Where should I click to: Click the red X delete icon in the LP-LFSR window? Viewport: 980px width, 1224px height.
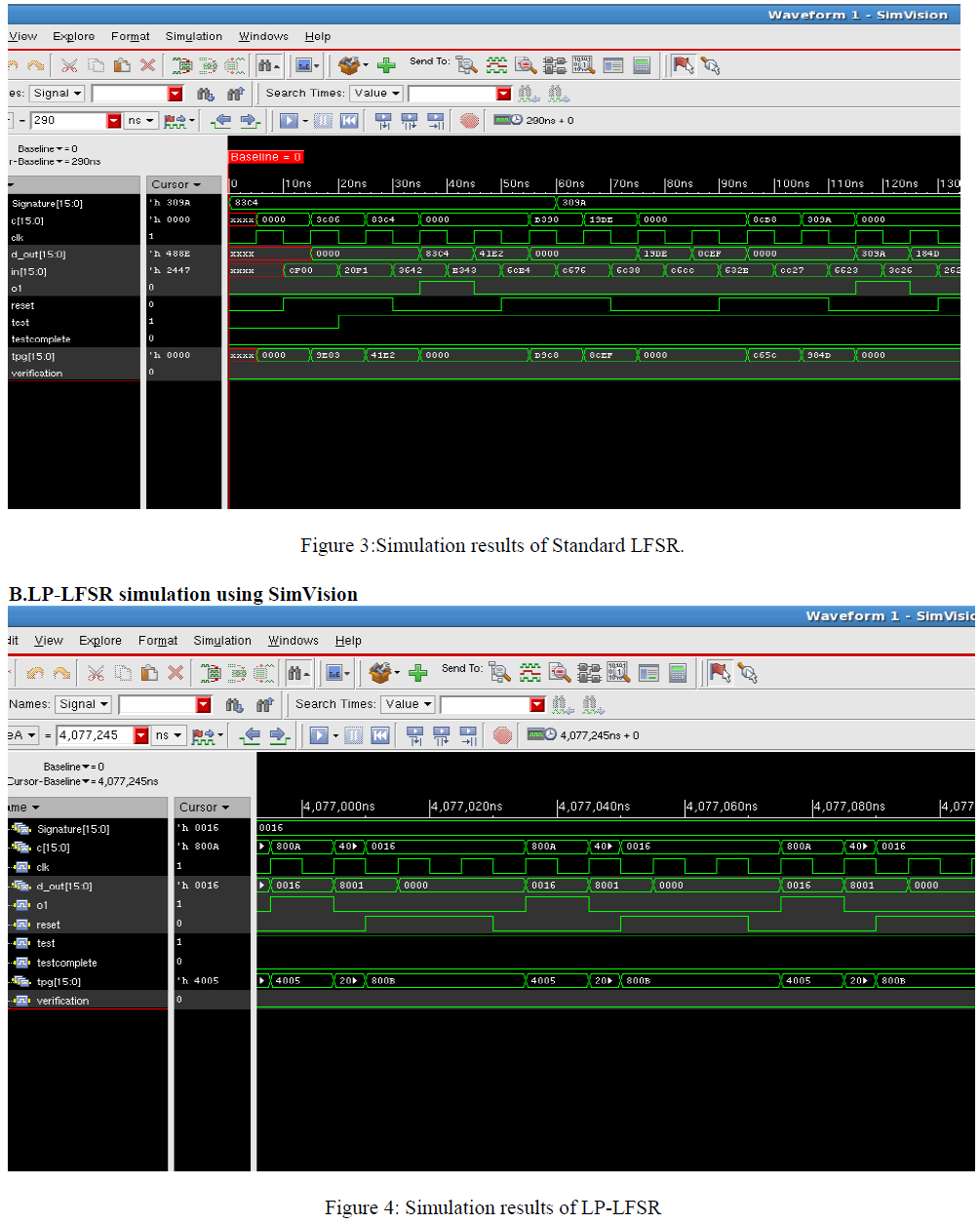click(176, 673)
